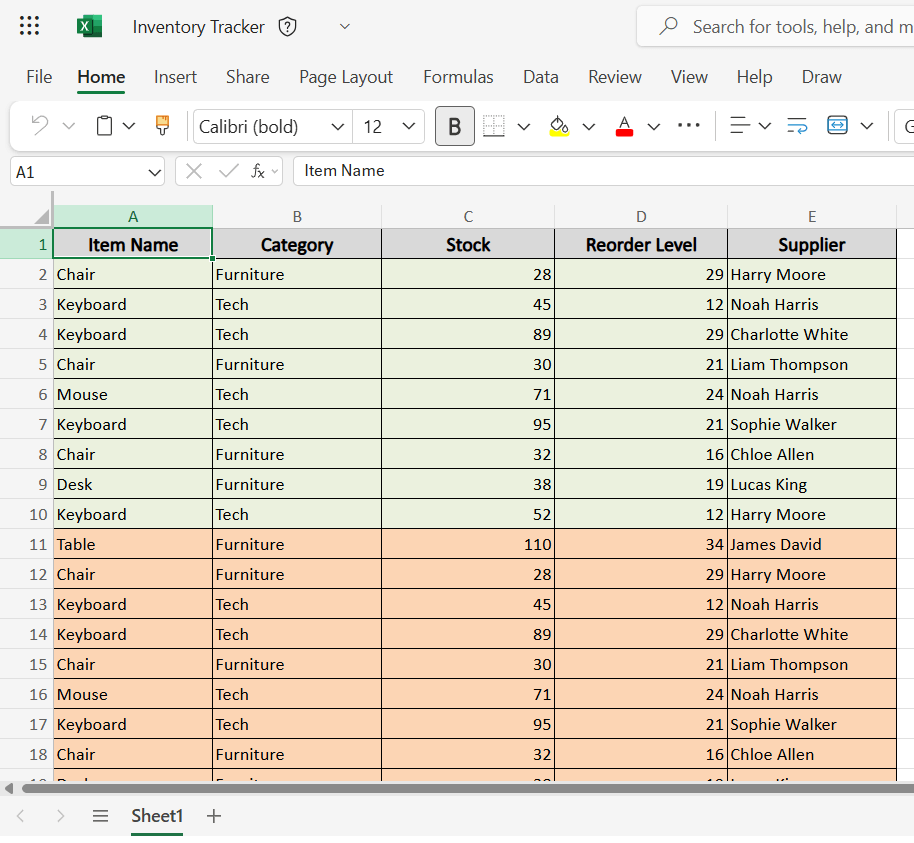Screen dimensions: 914x843
Task: Switch to the Formulas ribbon tab
Action: coord(458,76)
